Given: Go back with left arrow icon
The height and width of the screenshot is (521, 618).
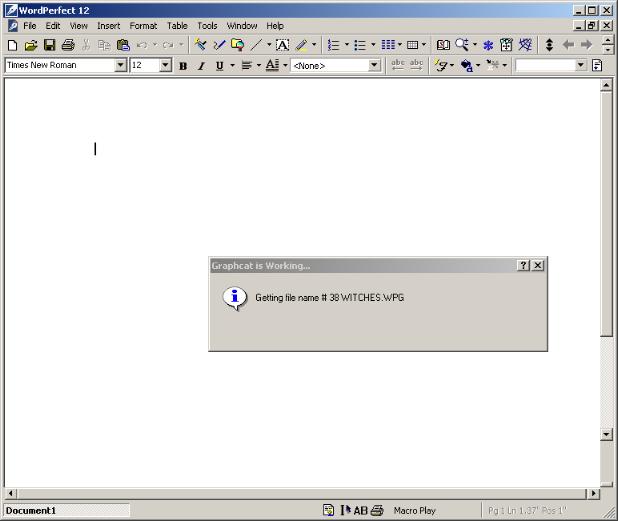Looking at the screenshot, I should click(568, 45).
